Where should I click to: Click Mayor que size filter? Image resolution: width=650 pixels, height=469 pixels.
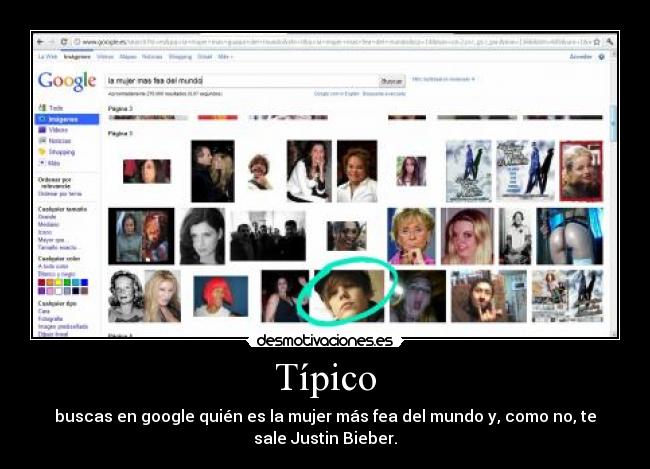52,240
